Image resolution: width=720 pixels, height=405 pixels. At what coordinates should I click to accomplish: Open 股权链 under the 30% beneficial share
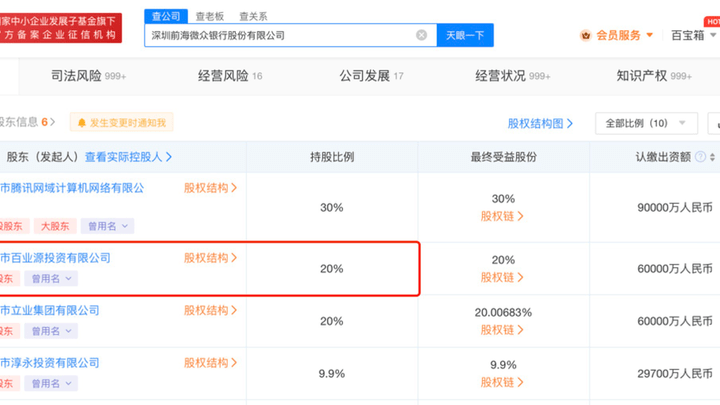(x=502, y=216)
